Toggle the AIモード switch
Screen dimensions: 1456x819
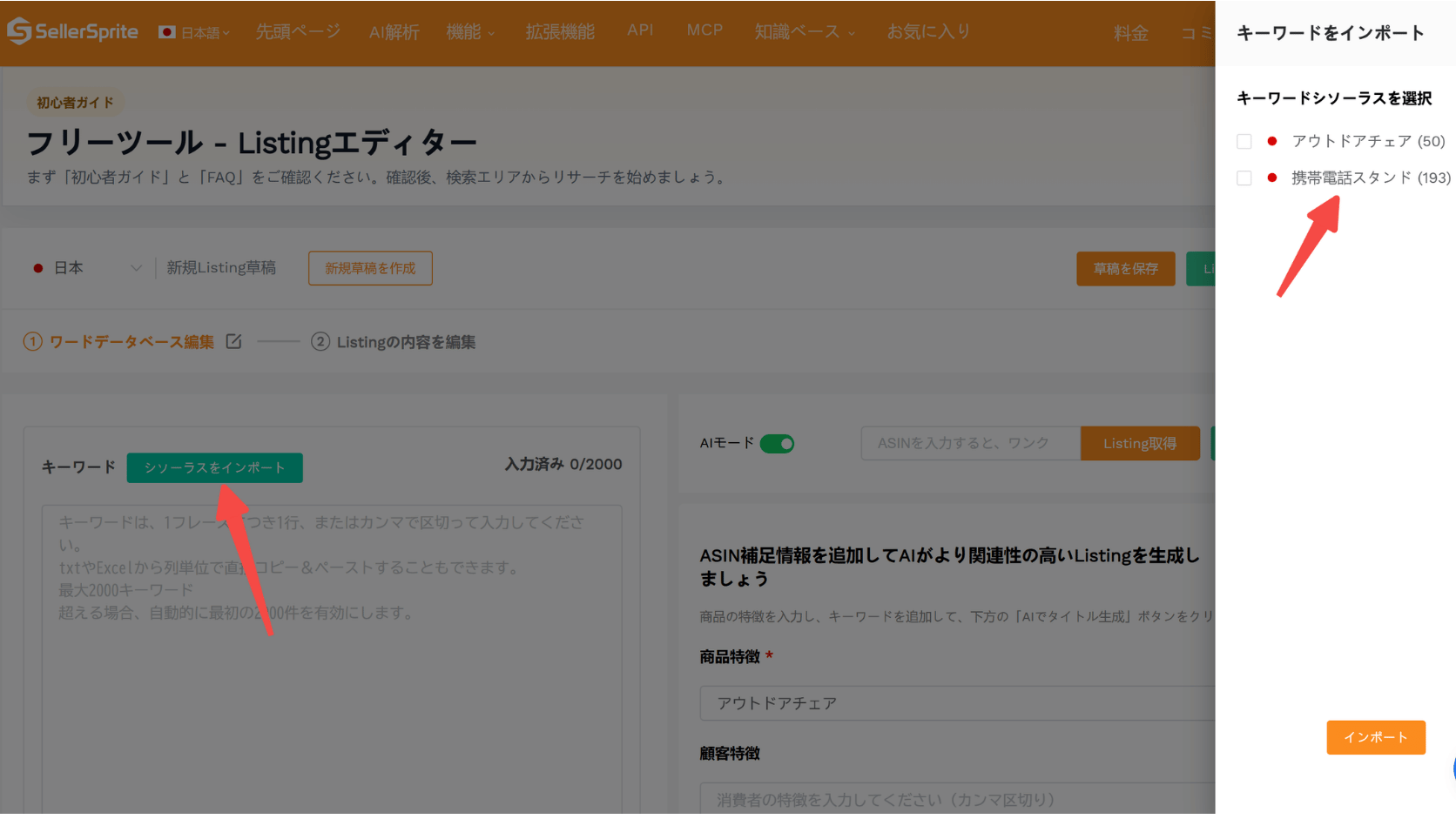pyautogui.click(x=777, y=444)
